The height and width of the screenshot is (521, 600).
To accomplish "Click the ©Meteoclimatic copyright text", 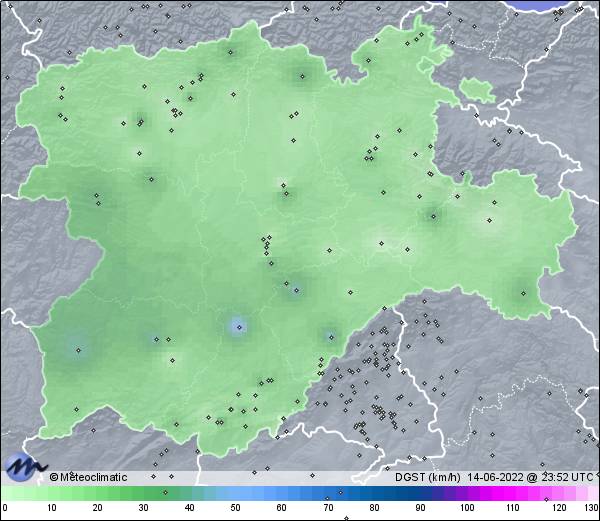I will tap(88, 477).
